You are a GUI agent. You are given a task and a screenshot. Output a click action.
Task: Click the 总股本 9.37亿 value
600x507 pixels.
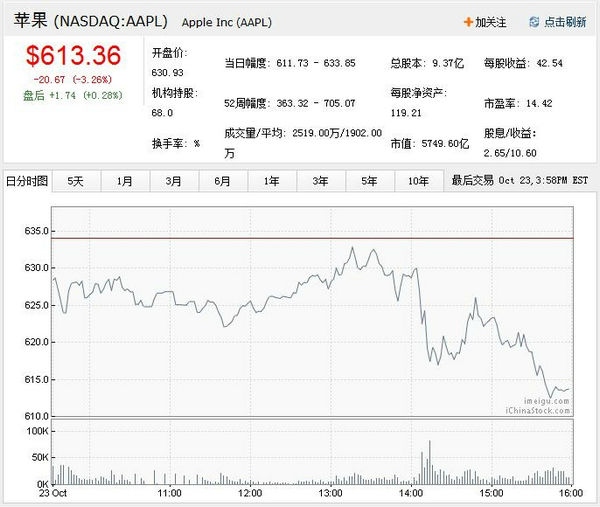[x=427, y=63]
